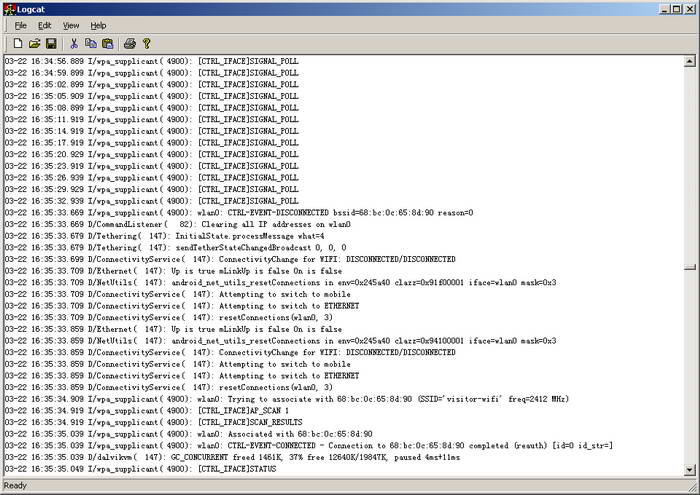The width and height of the screenshot is (700, 495).
Task: Select the AP_SCAN 1 log line
Action: [x=147, y=411]
